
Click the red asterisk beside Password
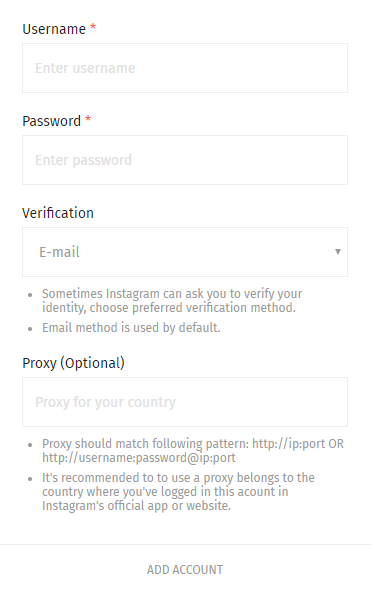click(x=88, y=119)
